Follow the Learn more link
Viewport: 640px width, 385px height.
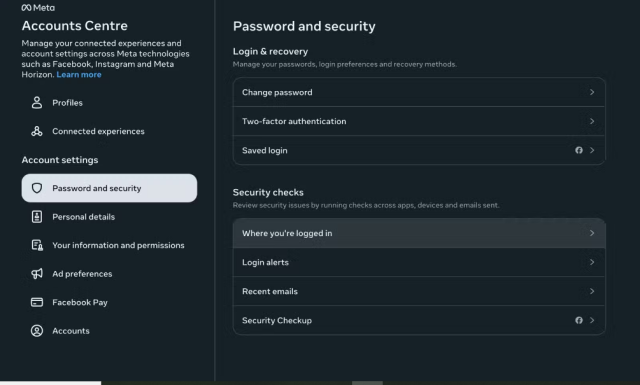79,74
